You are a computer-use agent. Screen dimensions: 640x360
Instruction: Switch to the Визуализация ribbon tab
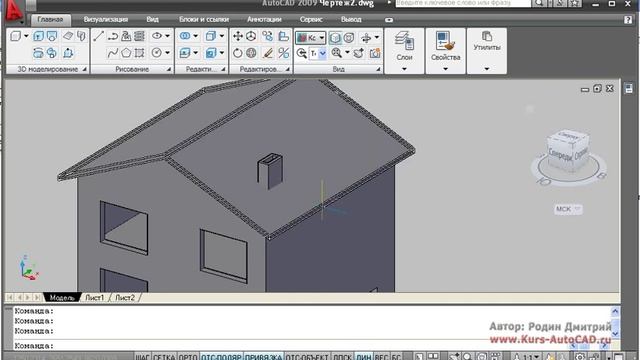pyautogui.click(x=106, y=20)
